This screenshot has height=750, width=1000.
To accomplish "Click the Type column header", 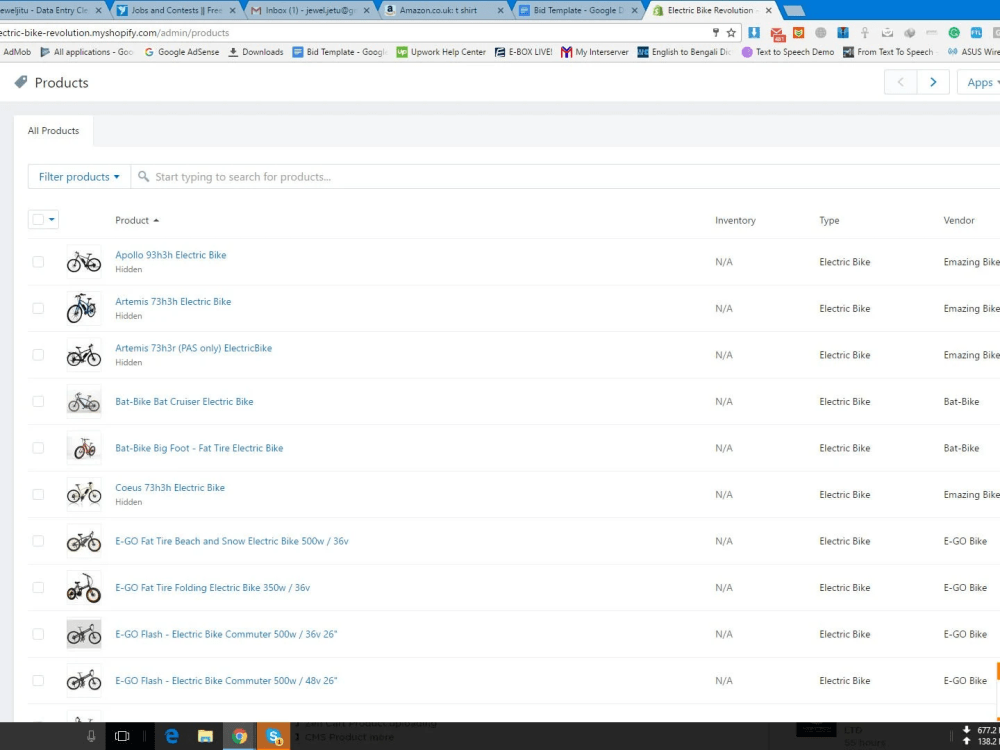I will pos(829,220).
